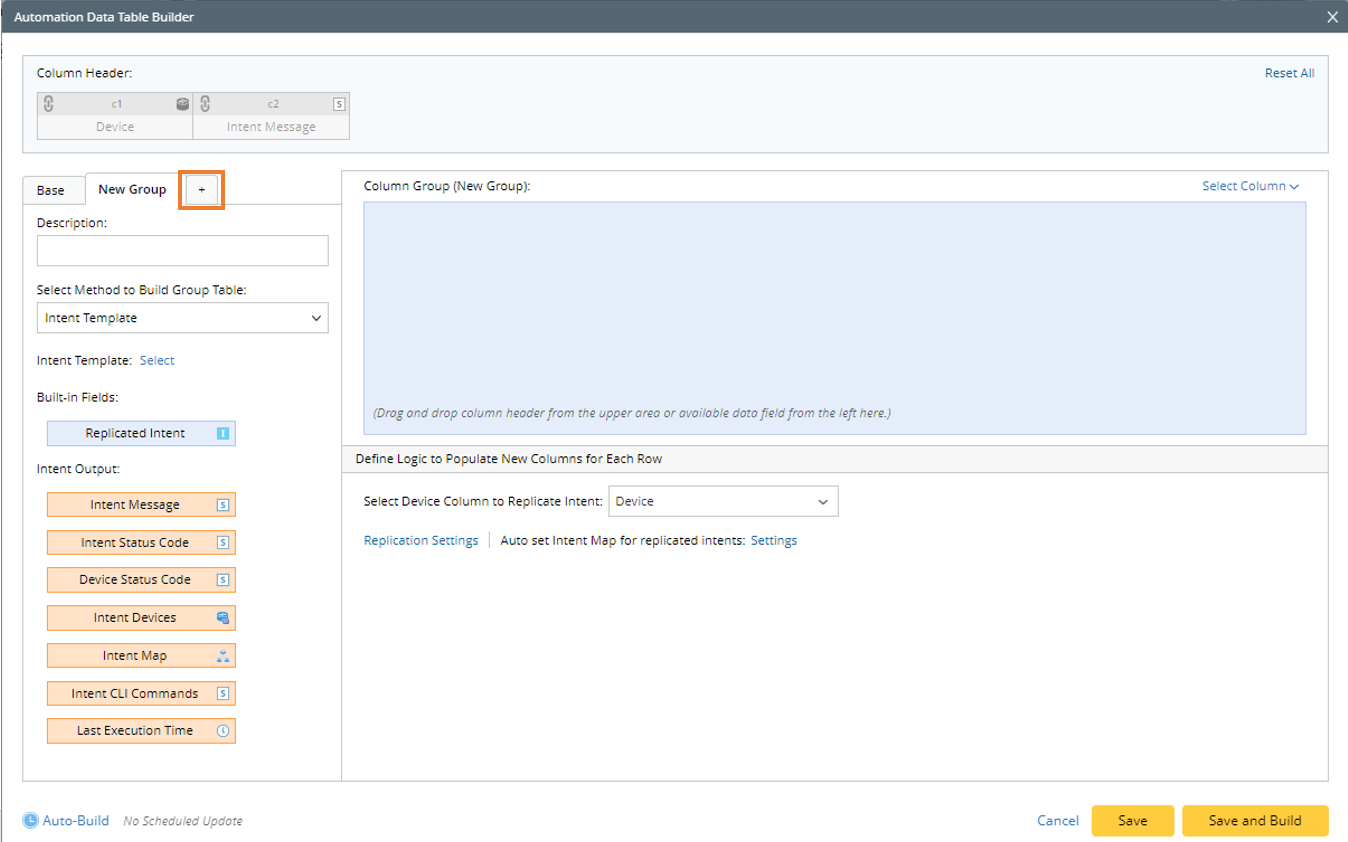Open the Select Device Column dropdown
This screenshot has height=842, width=1348.
click(x=723, y=502)
